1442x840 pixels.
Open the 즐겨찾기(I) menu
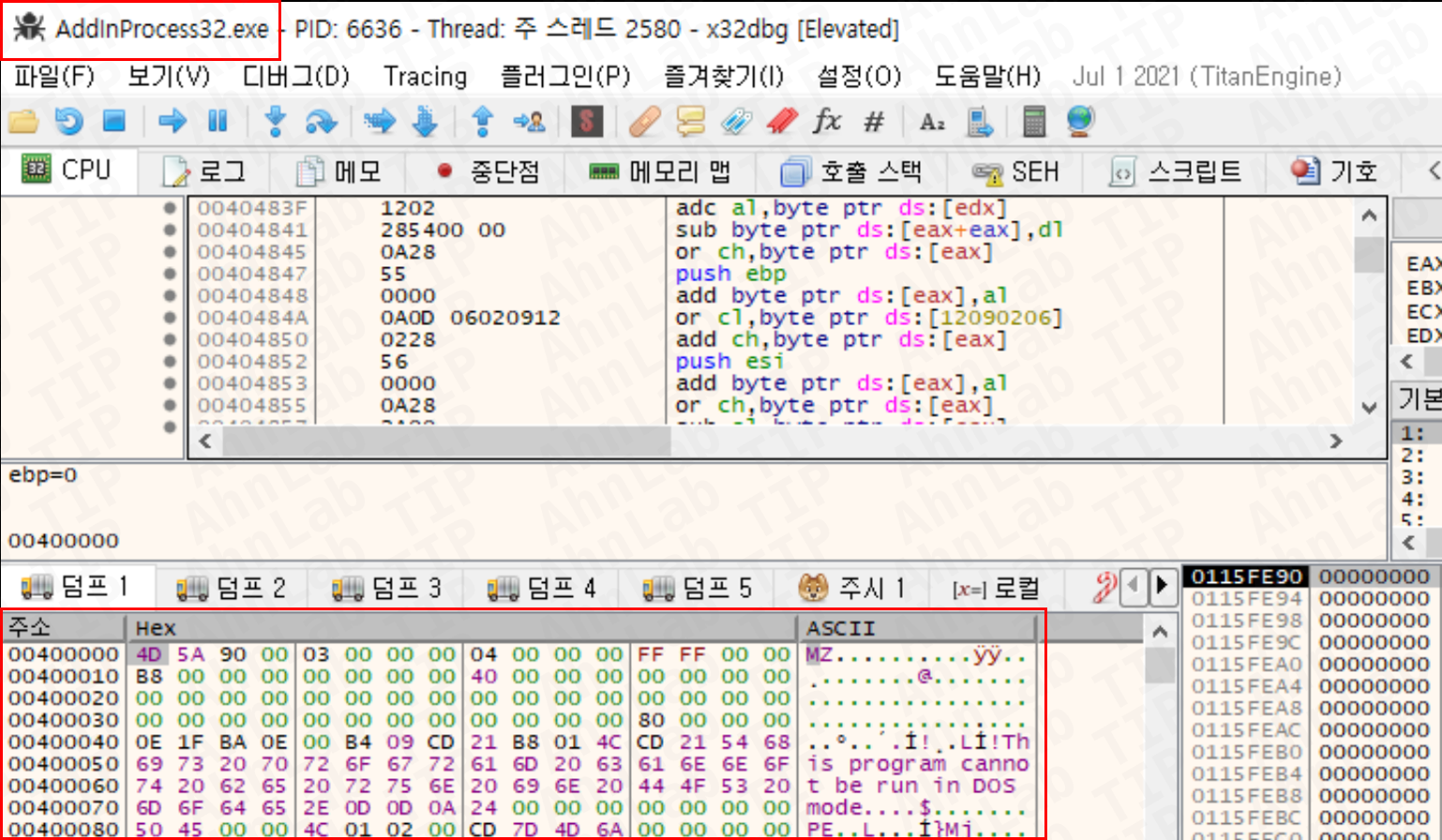pyautogui.click(x=724, y=76)
